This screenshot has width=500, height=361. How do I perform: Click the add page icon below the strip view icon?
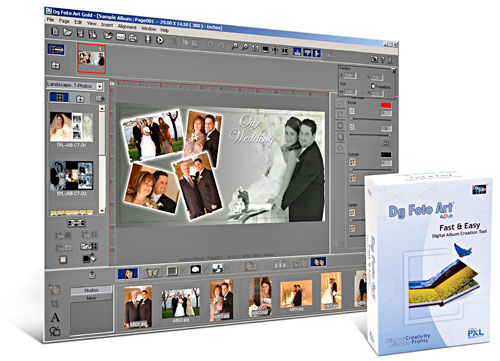coord(56,65)
